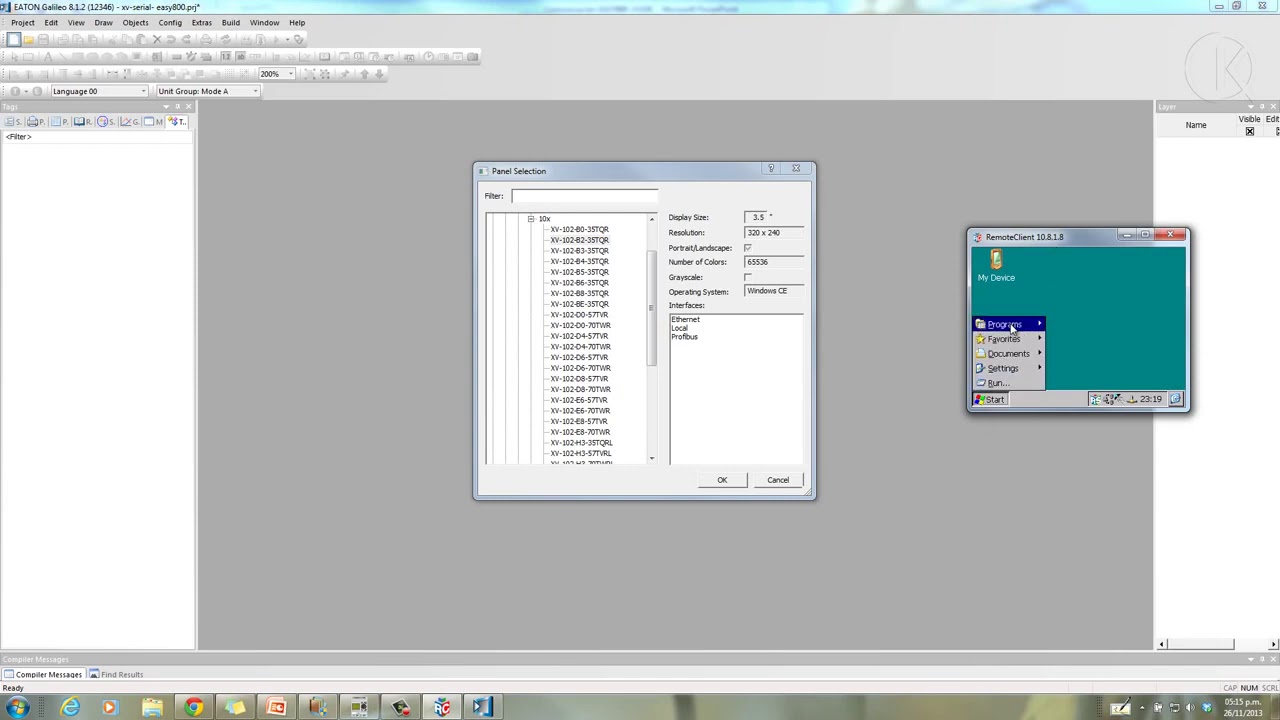Click Cancel in Panel Selection dialog

tap(778, 480)
